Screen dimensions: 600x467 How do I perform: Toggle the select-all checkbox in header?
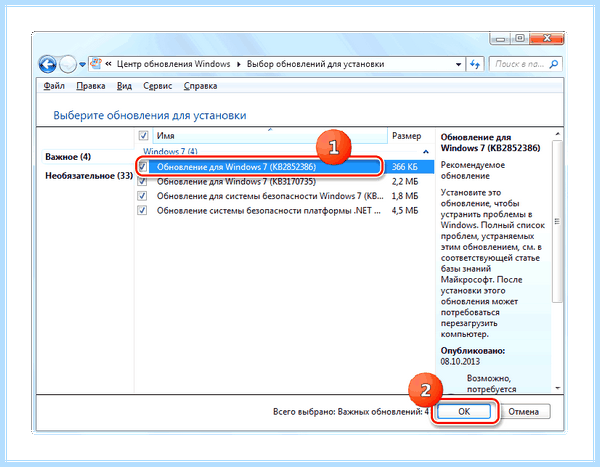[x=143, y=136]
